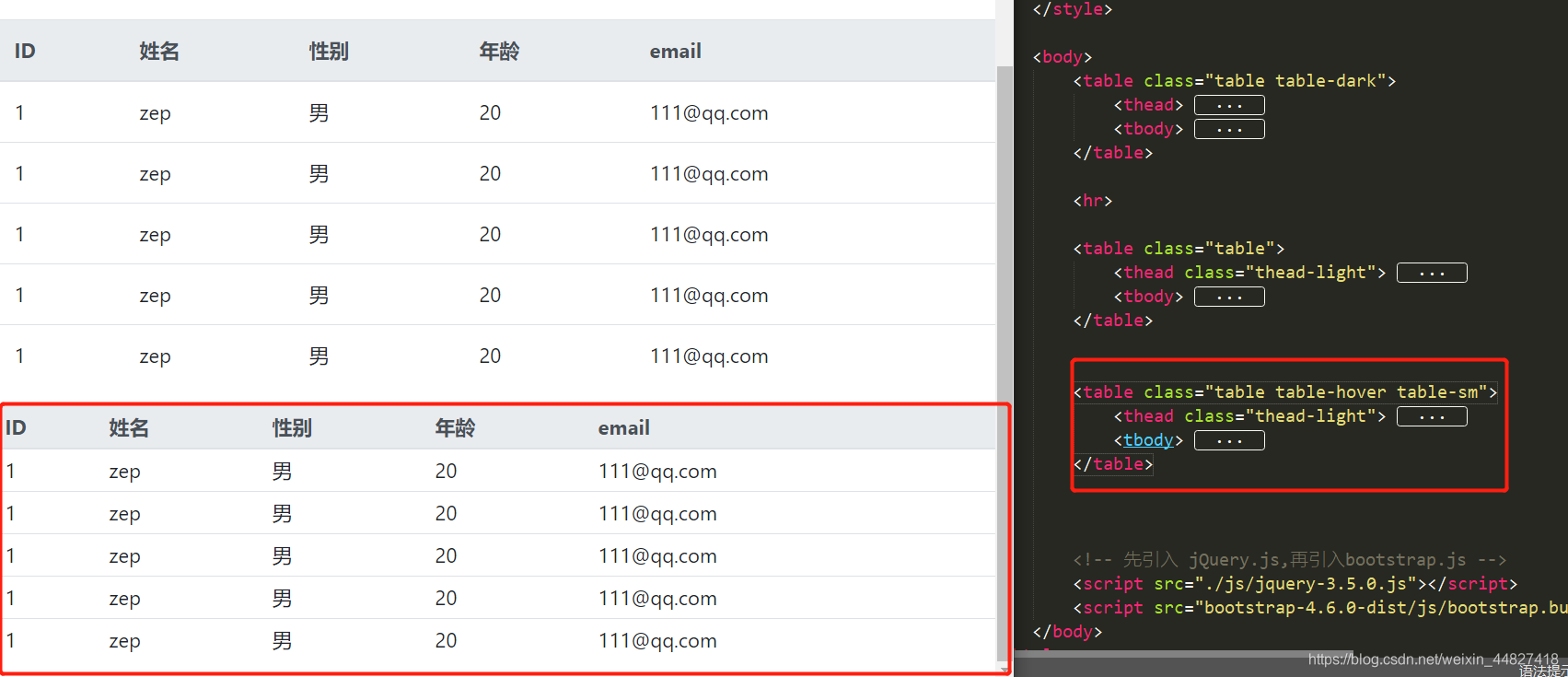
Task: Click the ID header in upper table
Action: click(25, 52)
